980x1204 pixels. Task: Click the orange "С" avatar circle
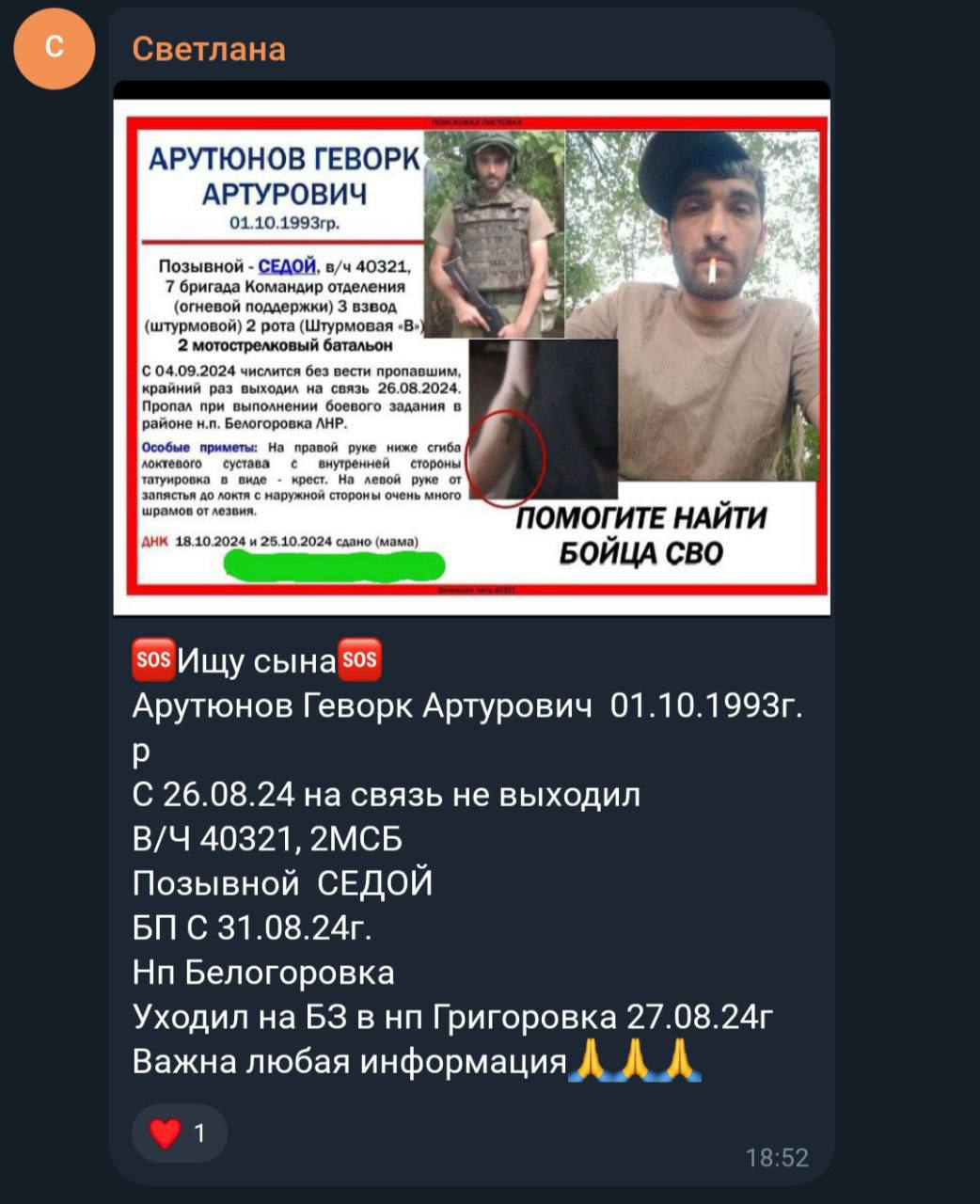(x=54, y=48)
